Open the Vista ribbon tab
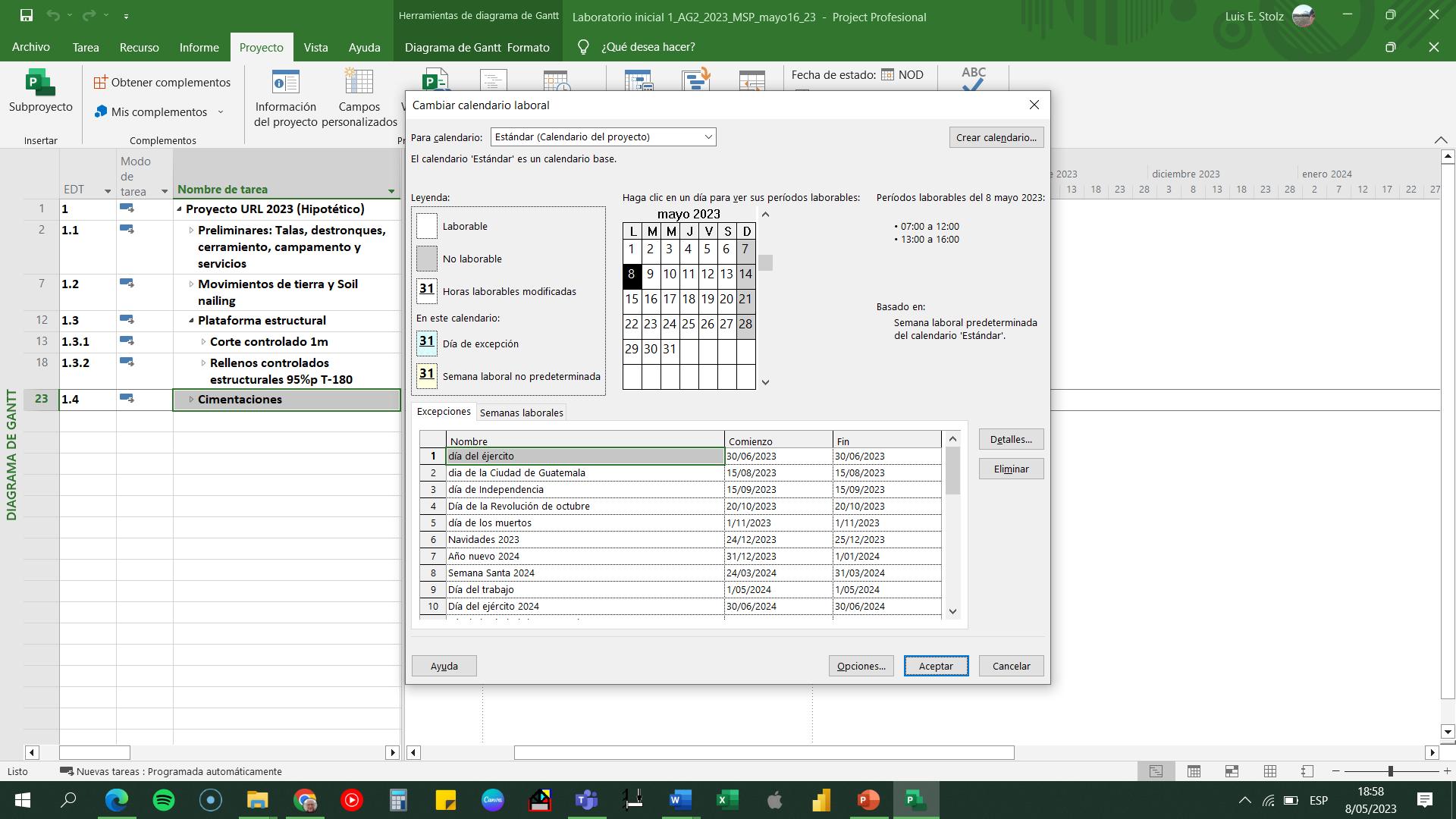The image size is (1456, 819). click(x=315, y=47)
